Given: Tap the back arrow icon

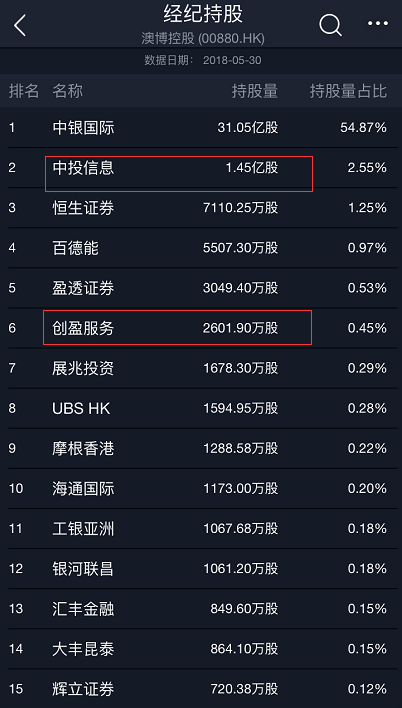Looking at the screenshot, I should pos(19,25).
